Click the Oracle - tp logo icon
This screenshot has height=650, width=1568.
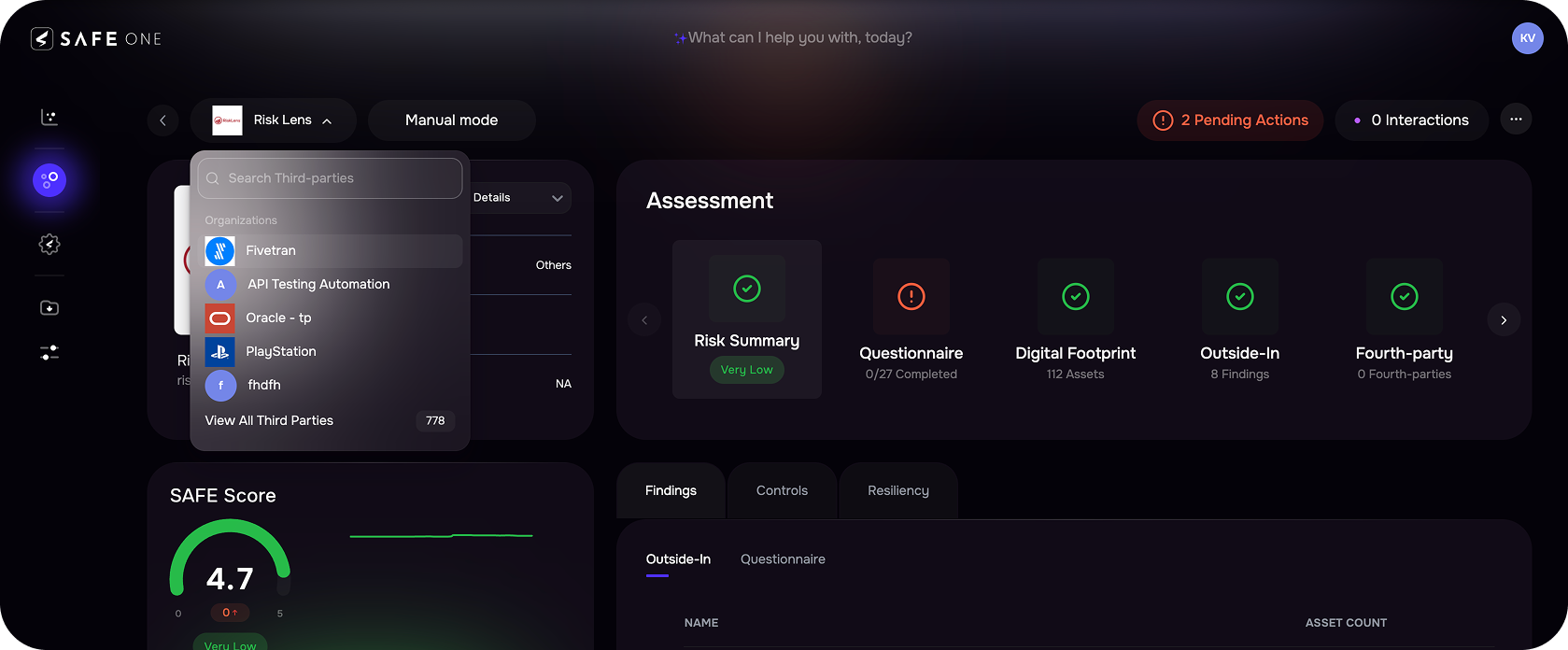tap(220, 318)
